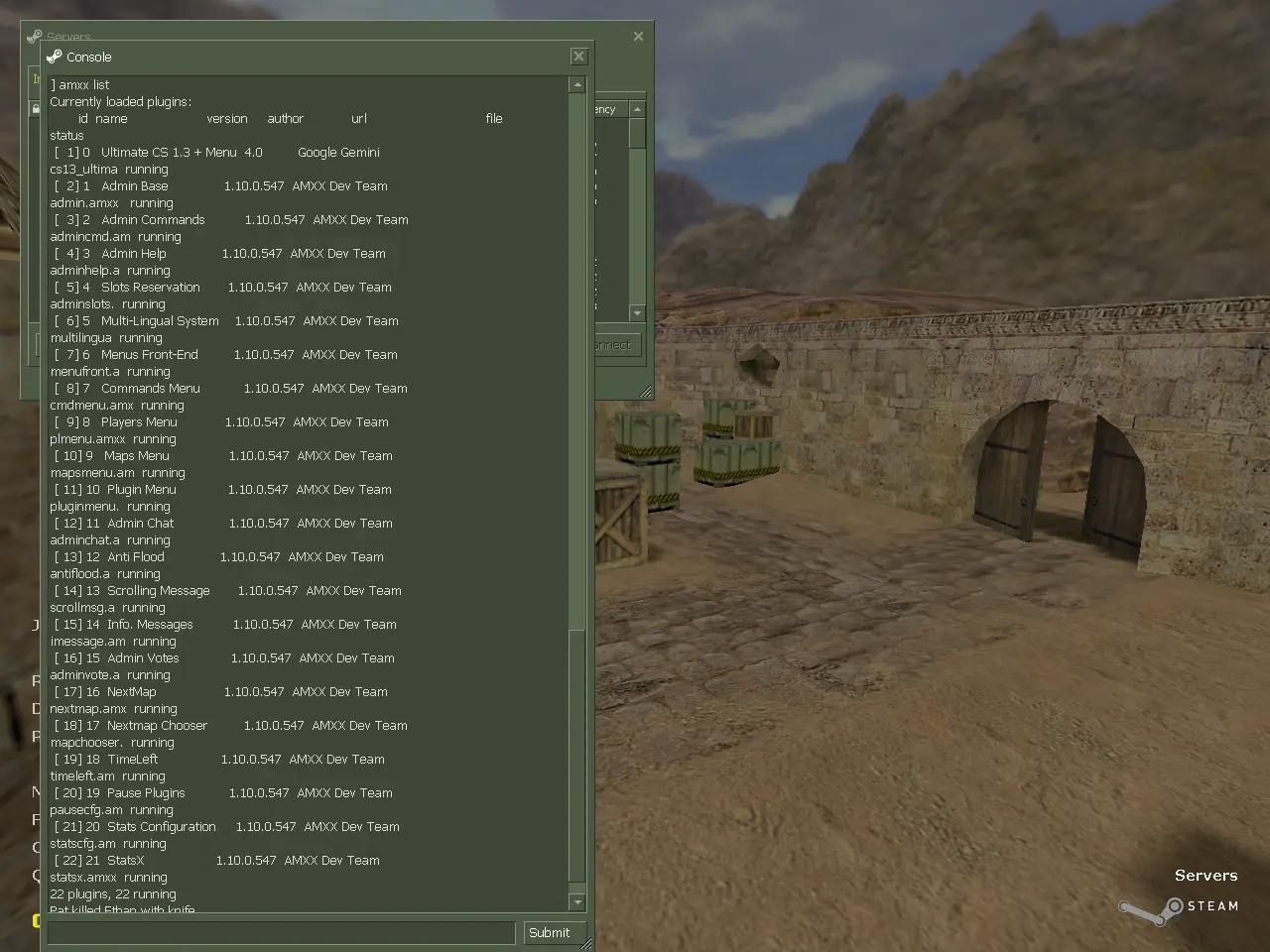Click 'admin.amxx running' line
This screenshot has width=1270, height=952.
[x=111, y=203]
